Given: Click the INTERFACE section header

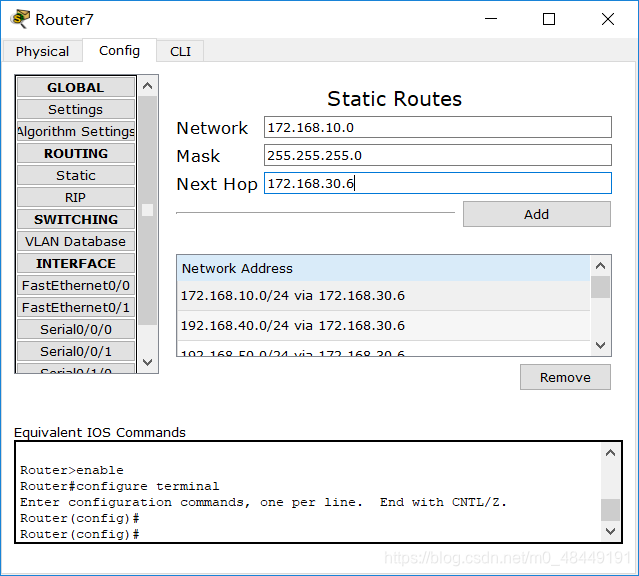Looking at the screenshot, I should [76, 263].
